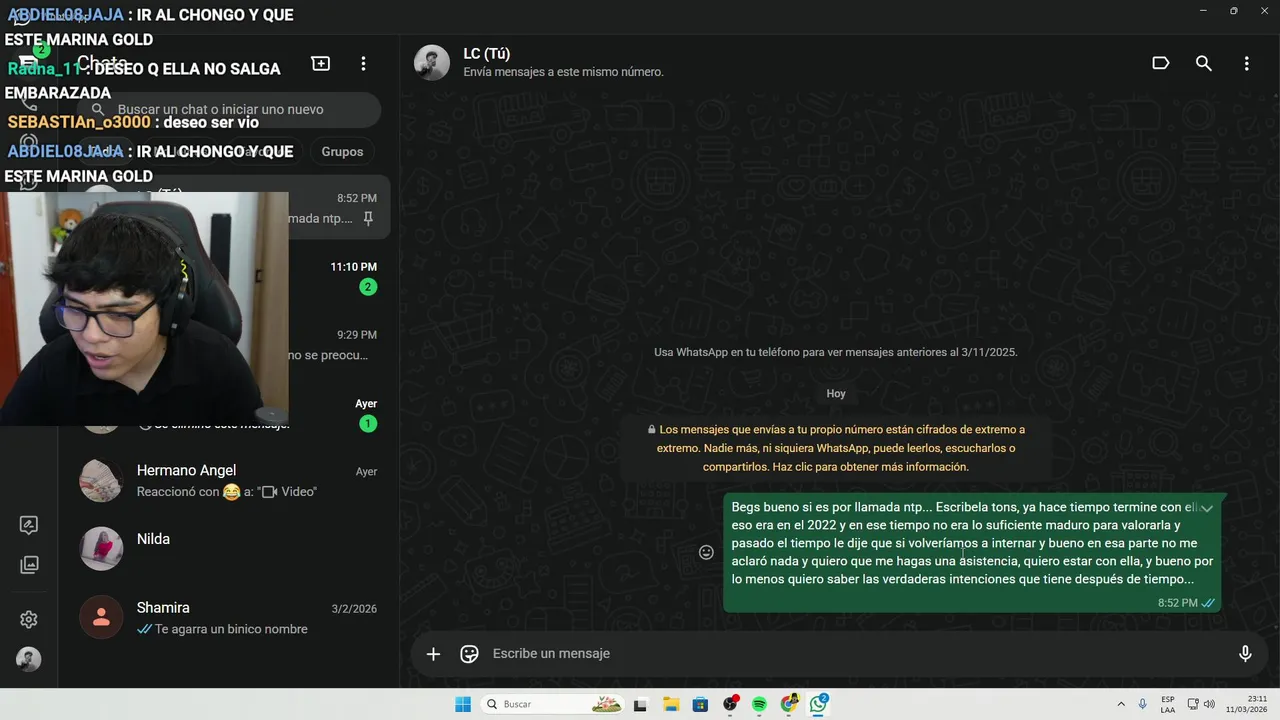Open contact info via 'LC (Tú)' title
The image size is (1280, 720).
(x=487, y=54)
